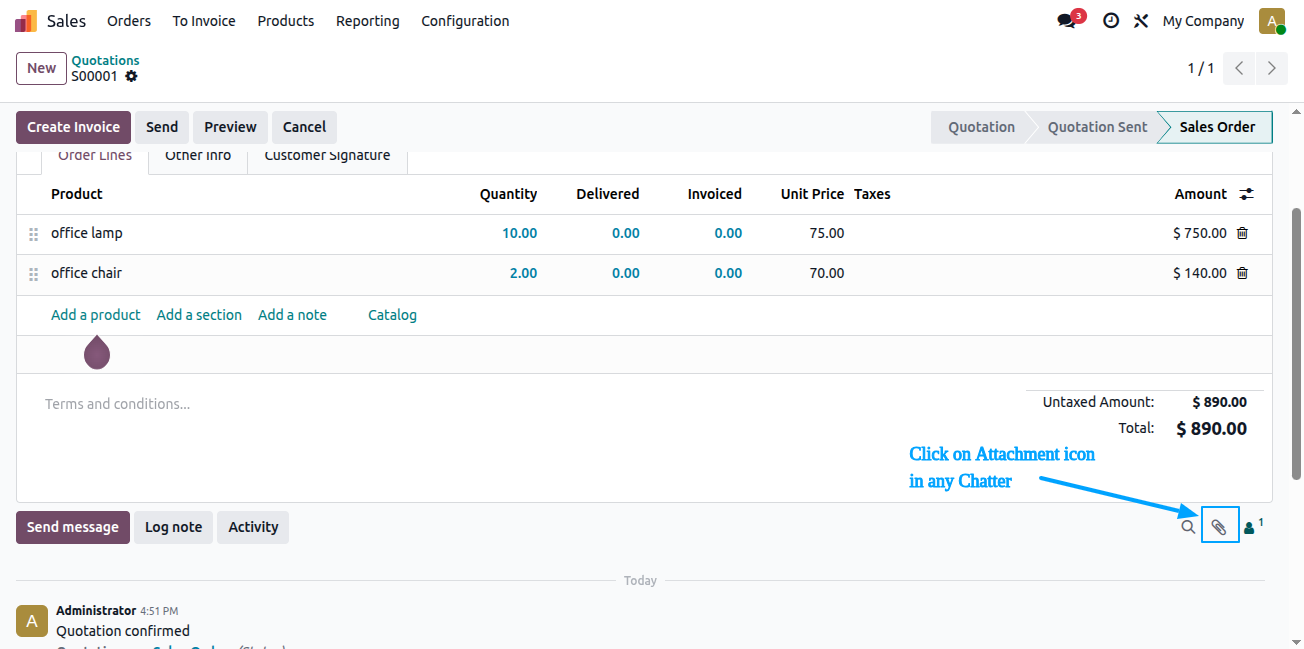Switch to the Customer Signature tab
This screenshot has height=649, width=1304.
[x=327, y=157]
